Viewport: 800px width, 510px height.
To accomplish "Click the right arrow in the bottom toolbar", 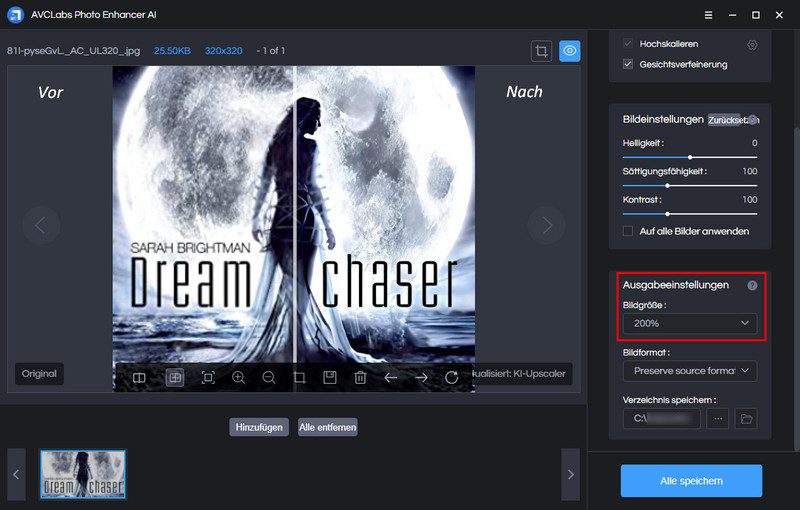I will (421, 378).
